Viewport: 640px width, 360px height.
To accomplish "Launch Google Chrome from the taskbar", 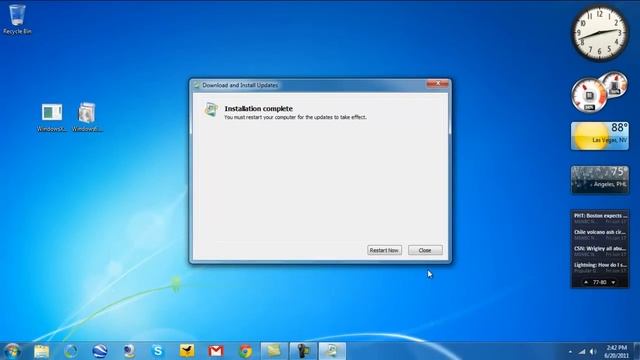I will coord(245,351).
